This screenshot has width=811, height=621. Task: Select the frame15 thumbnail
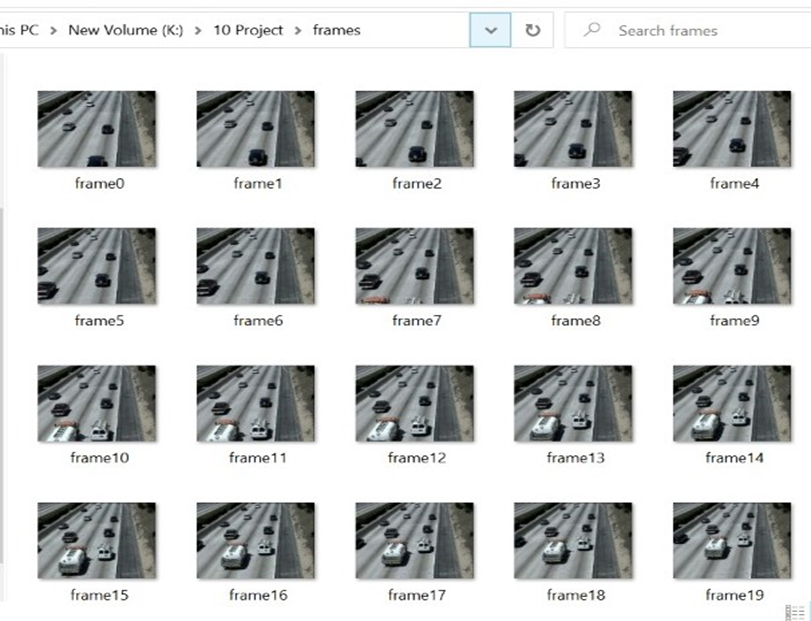coord(97,540)
